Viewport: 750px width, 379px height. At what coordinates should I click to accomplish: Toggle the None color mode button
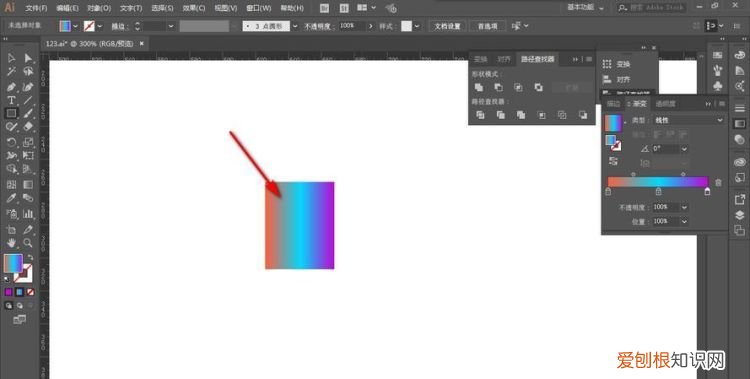(30, 291)
